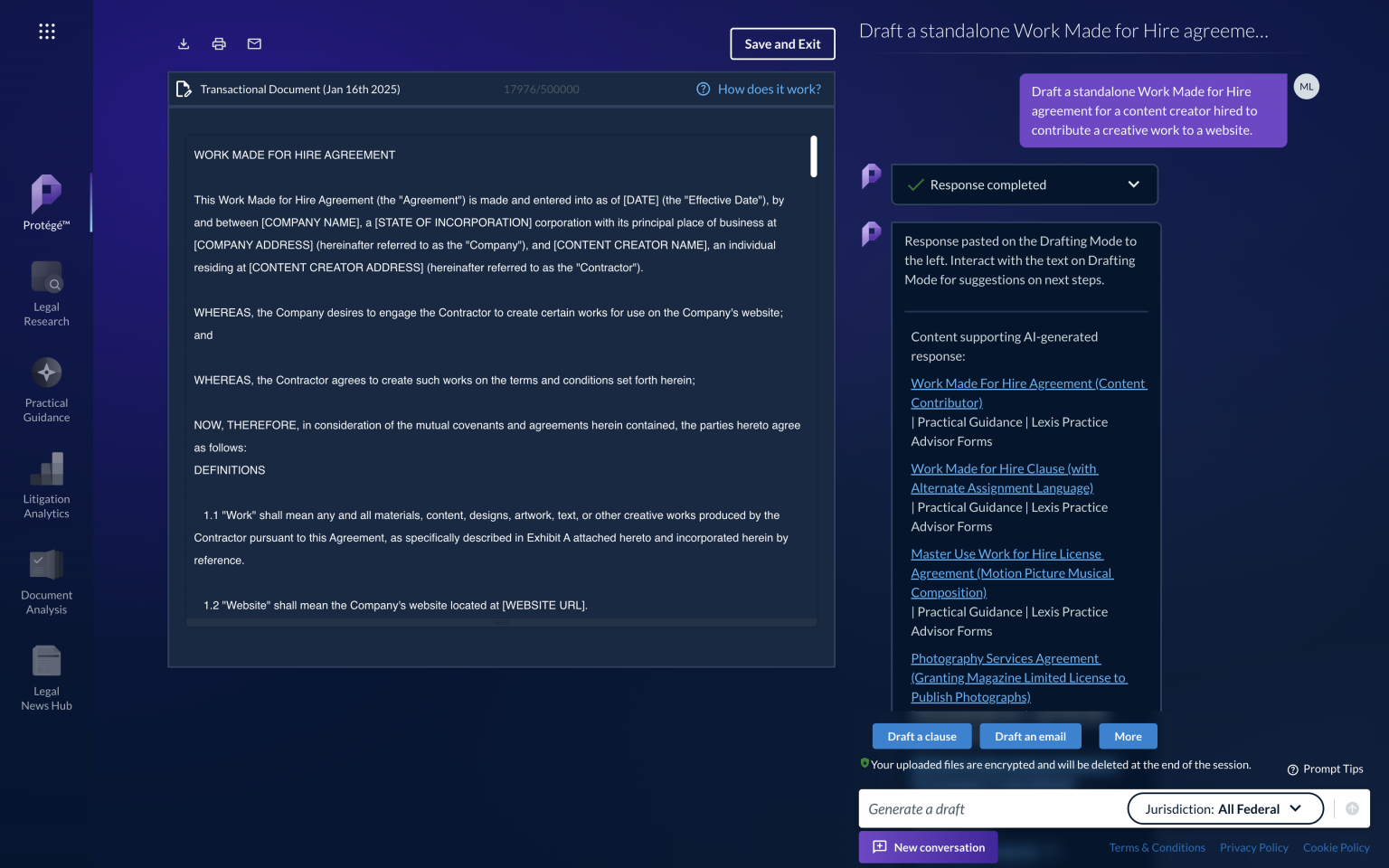Click the More button
The height and width of the screenshot is (868, 1389).
click(x=1128, y=736)
